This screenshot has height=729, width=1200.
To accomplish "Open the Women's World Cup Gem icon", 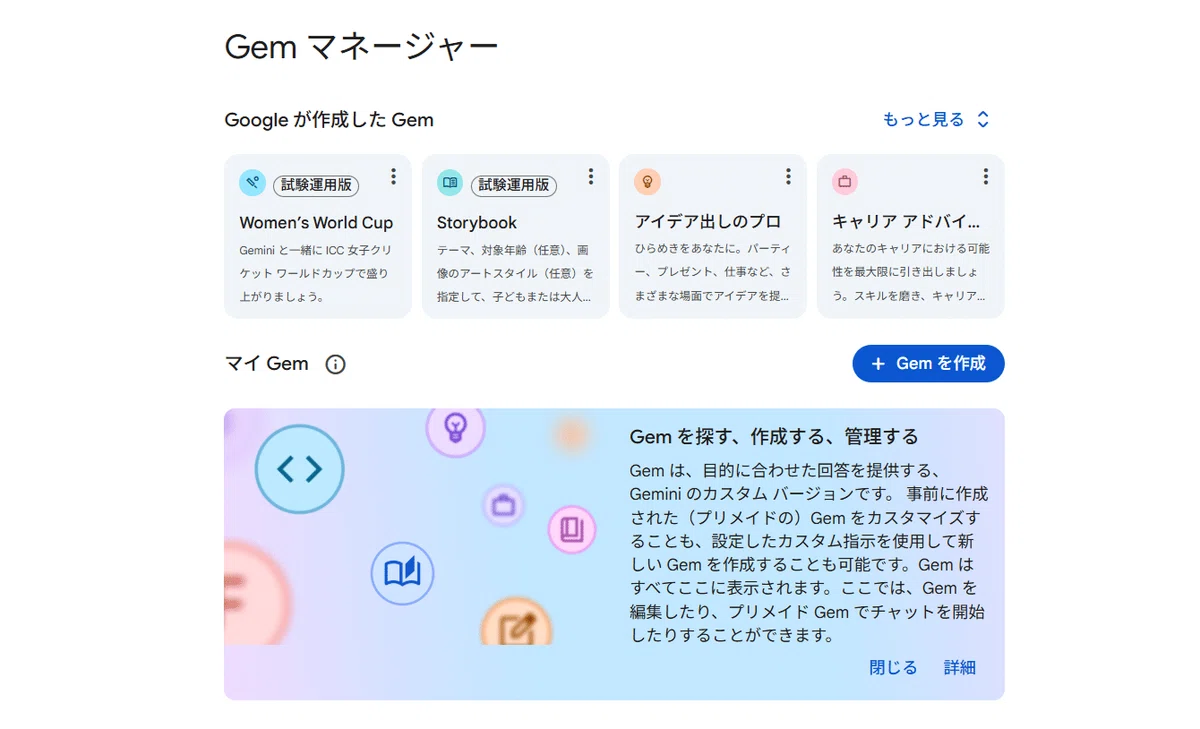I will pyautogui.click(x=252, y=183).
